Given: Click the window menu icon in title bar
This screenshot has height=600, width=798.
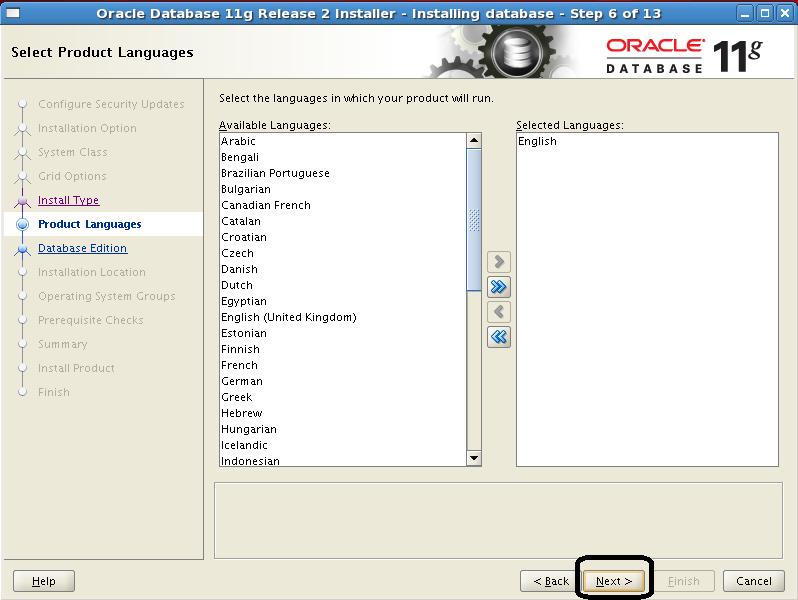Looking at the screenshot, I should tap(13, 13).
